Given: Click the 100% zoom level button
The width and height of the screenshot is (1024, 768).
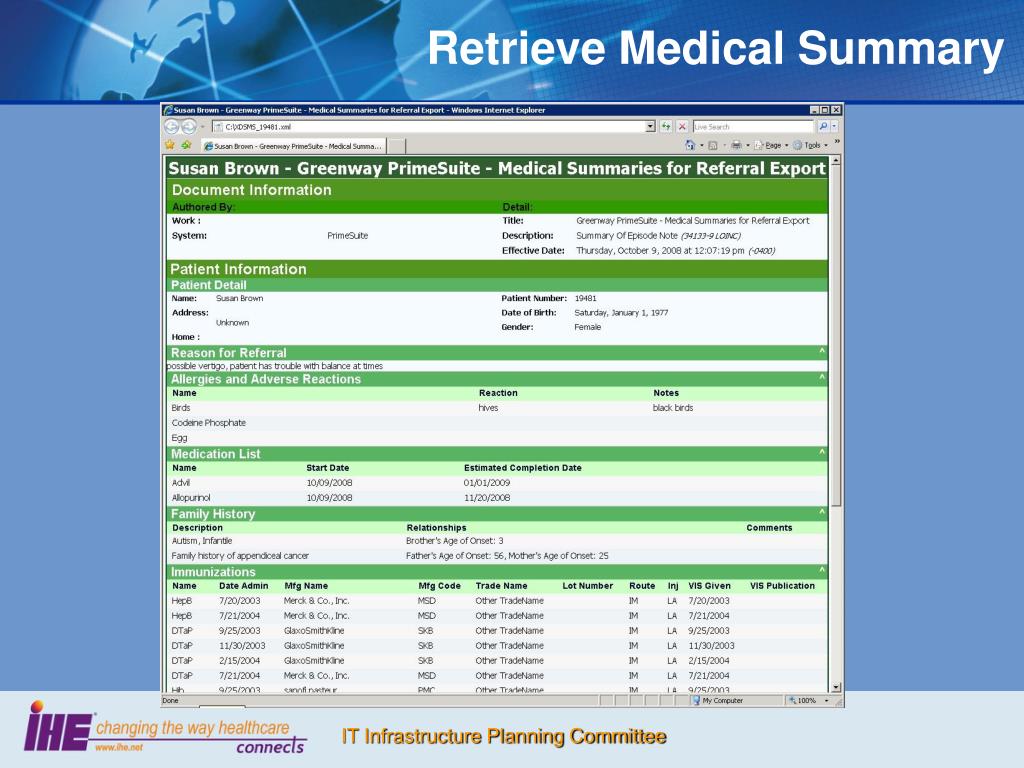Looking at the screenshot, I should tap(802, 700).
